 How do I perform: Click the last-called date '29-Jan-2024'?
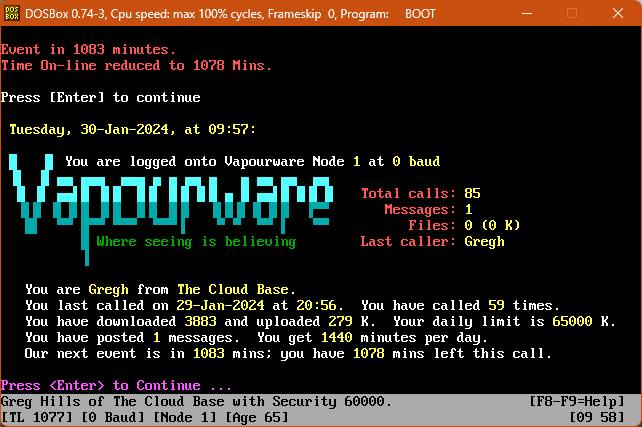[220, 305]
